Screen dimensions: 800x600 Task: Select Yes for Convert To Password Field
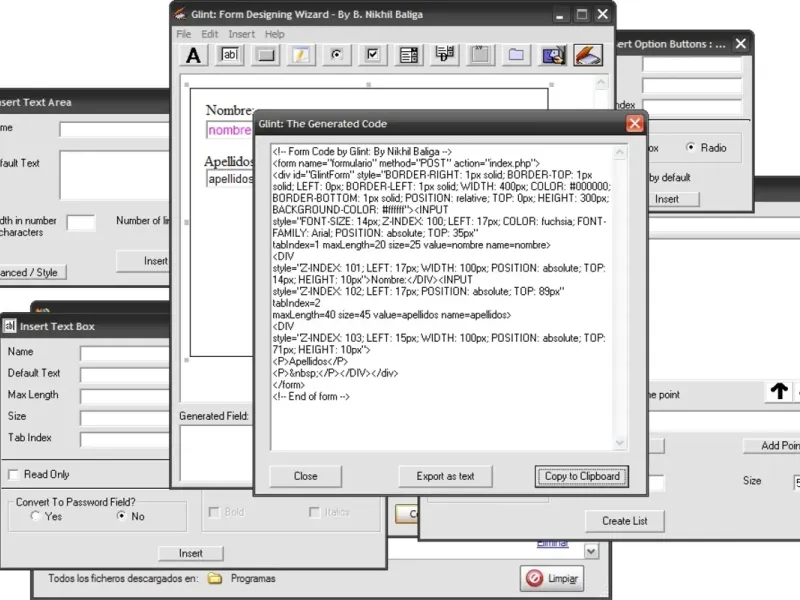(35, 516)
